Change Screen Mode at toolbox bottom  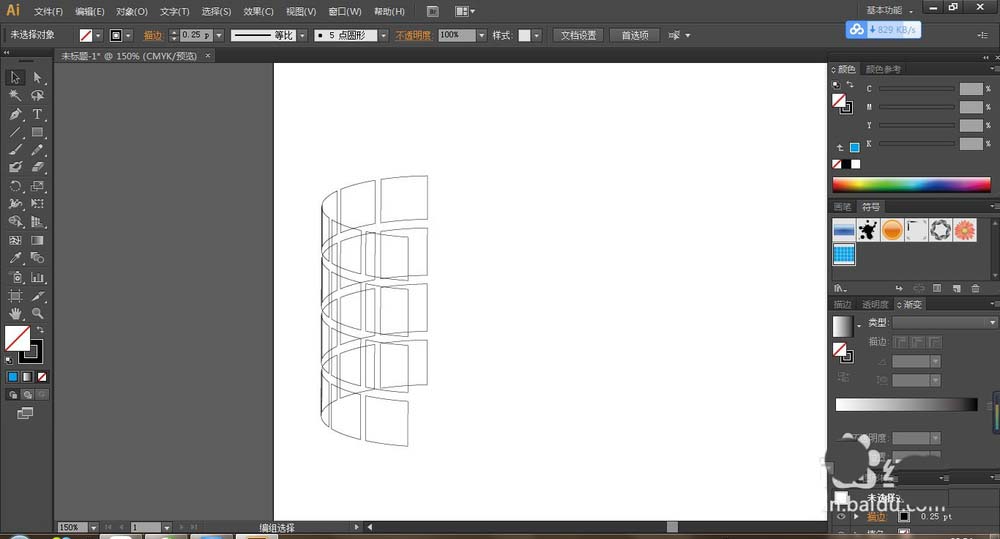pos(25,413)
